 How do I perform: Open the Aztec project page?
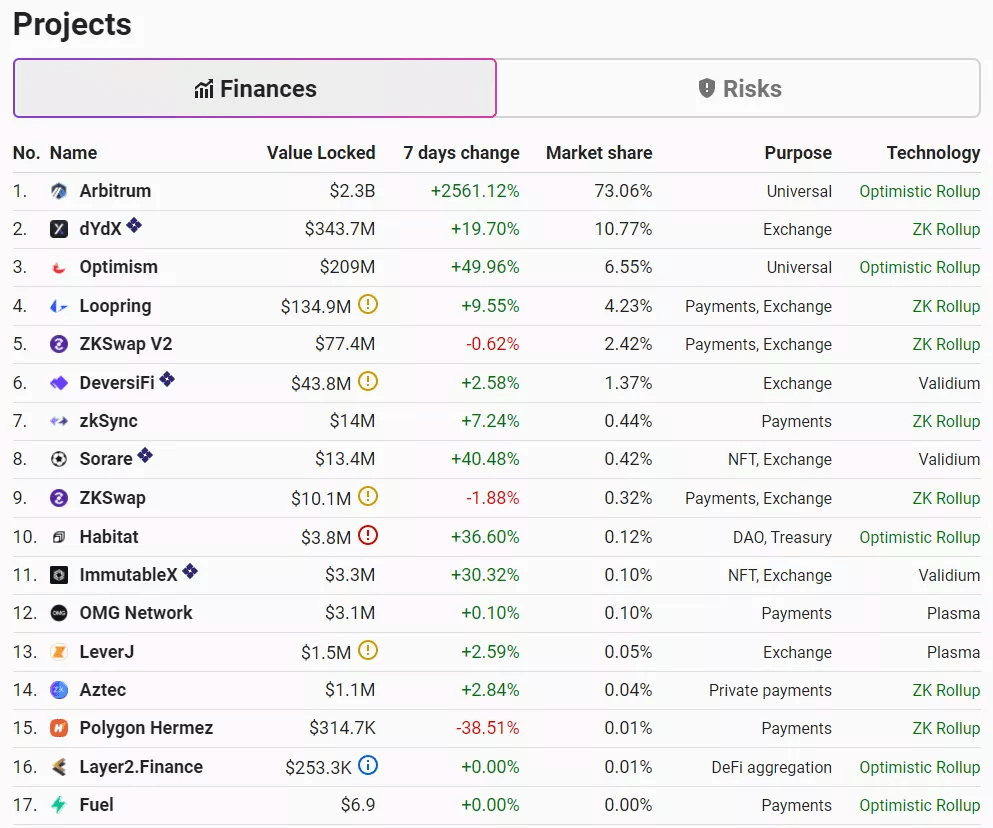pyautogui.click(x=102, y=690)
